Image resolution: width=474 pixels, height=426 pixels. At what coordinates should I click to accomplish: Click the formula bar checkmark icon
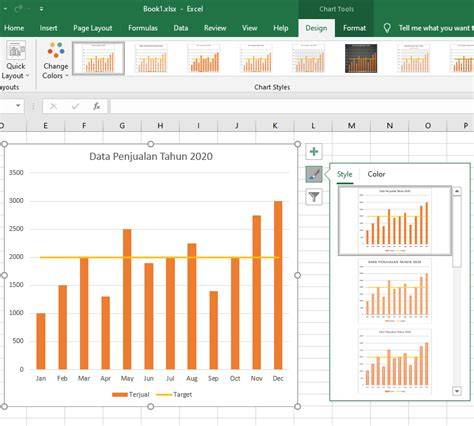click(75, 106)
